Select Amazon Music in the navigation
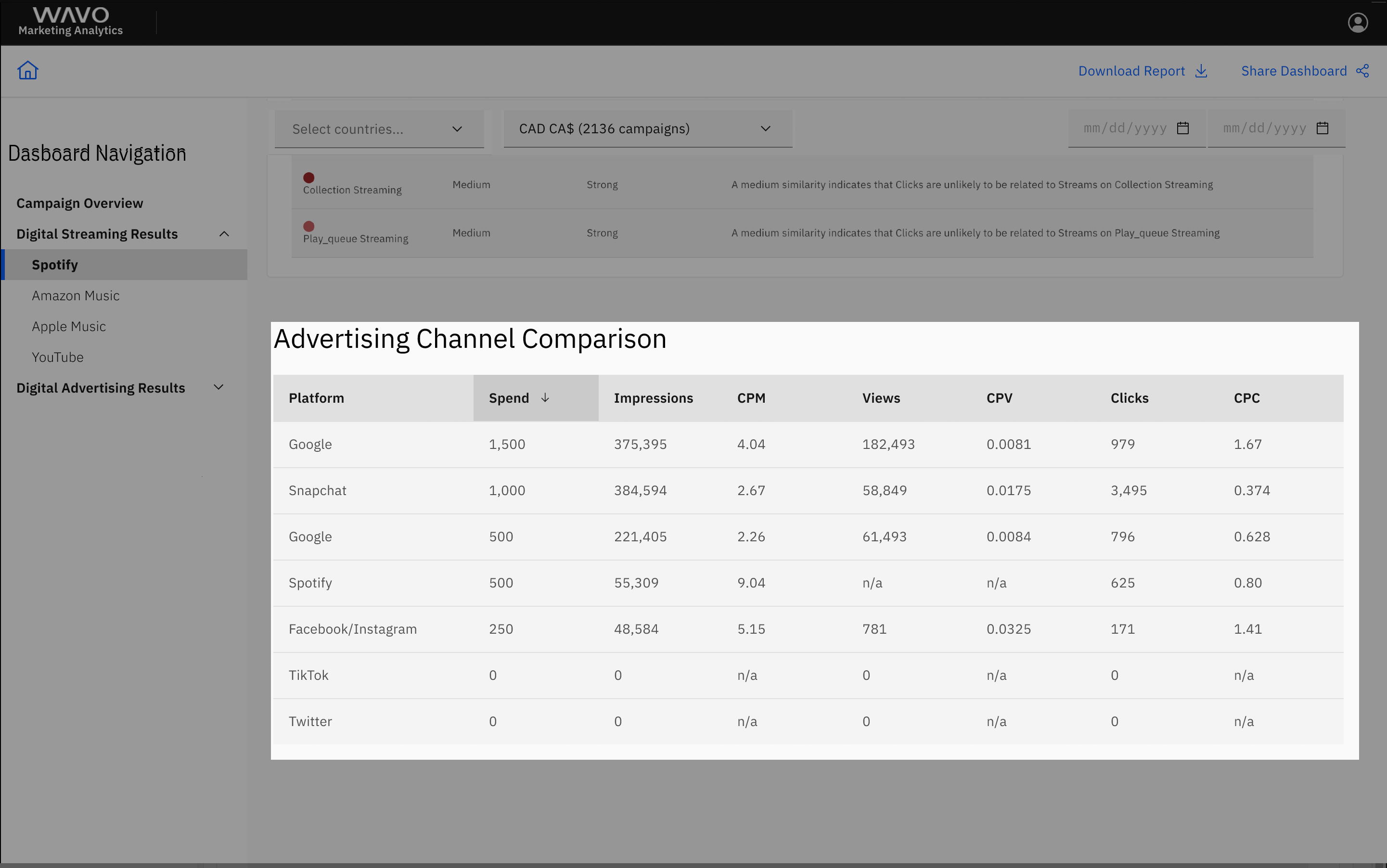 click(x=76, y=295)
